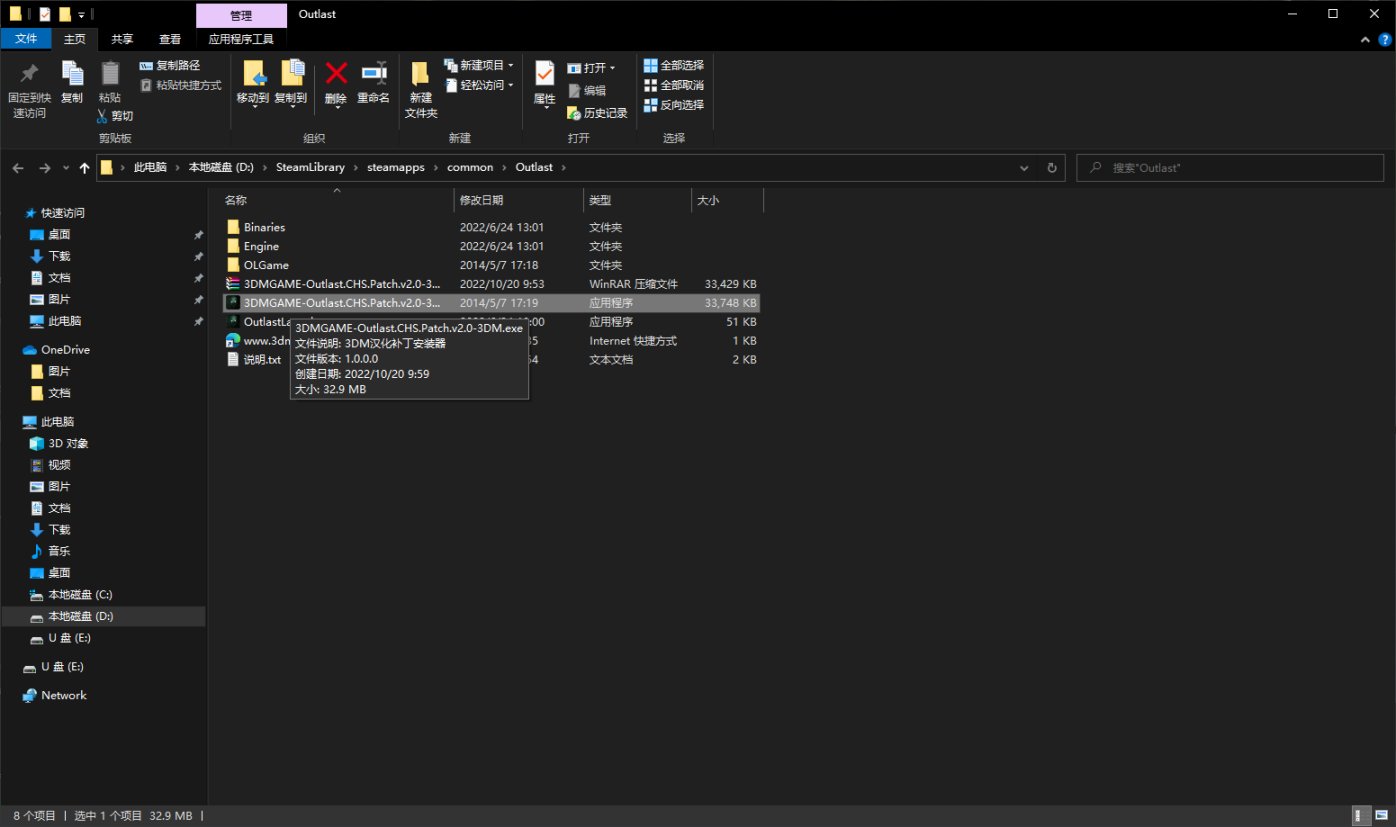Click the 粘贴 paste icon

coord(109,74)
